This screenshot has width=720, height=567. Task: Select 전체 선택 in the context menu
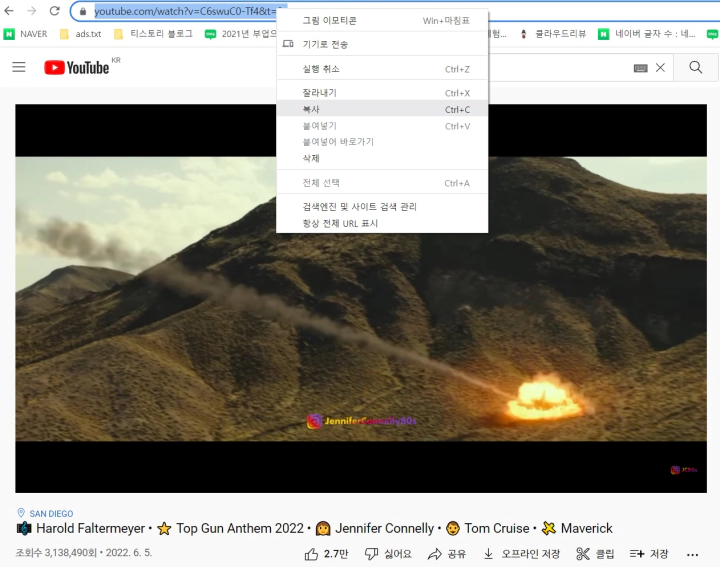tap(382, 183)
